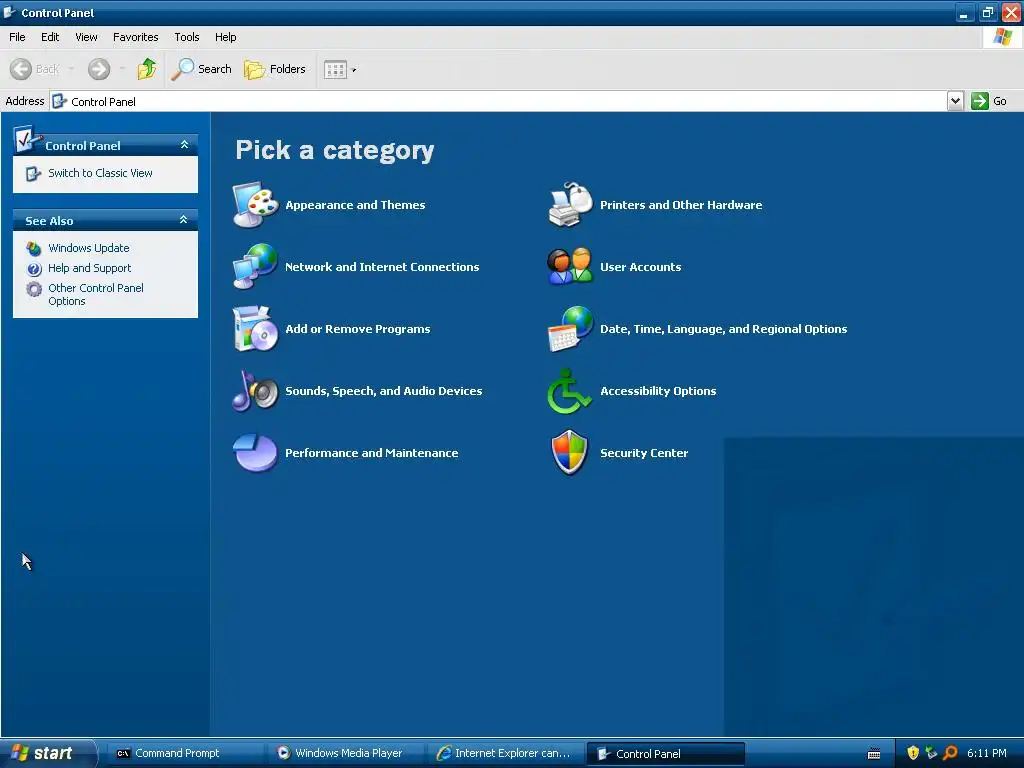Collapse the See Also sidebar section
This screenshot has width=1024, height=768.
184,219
